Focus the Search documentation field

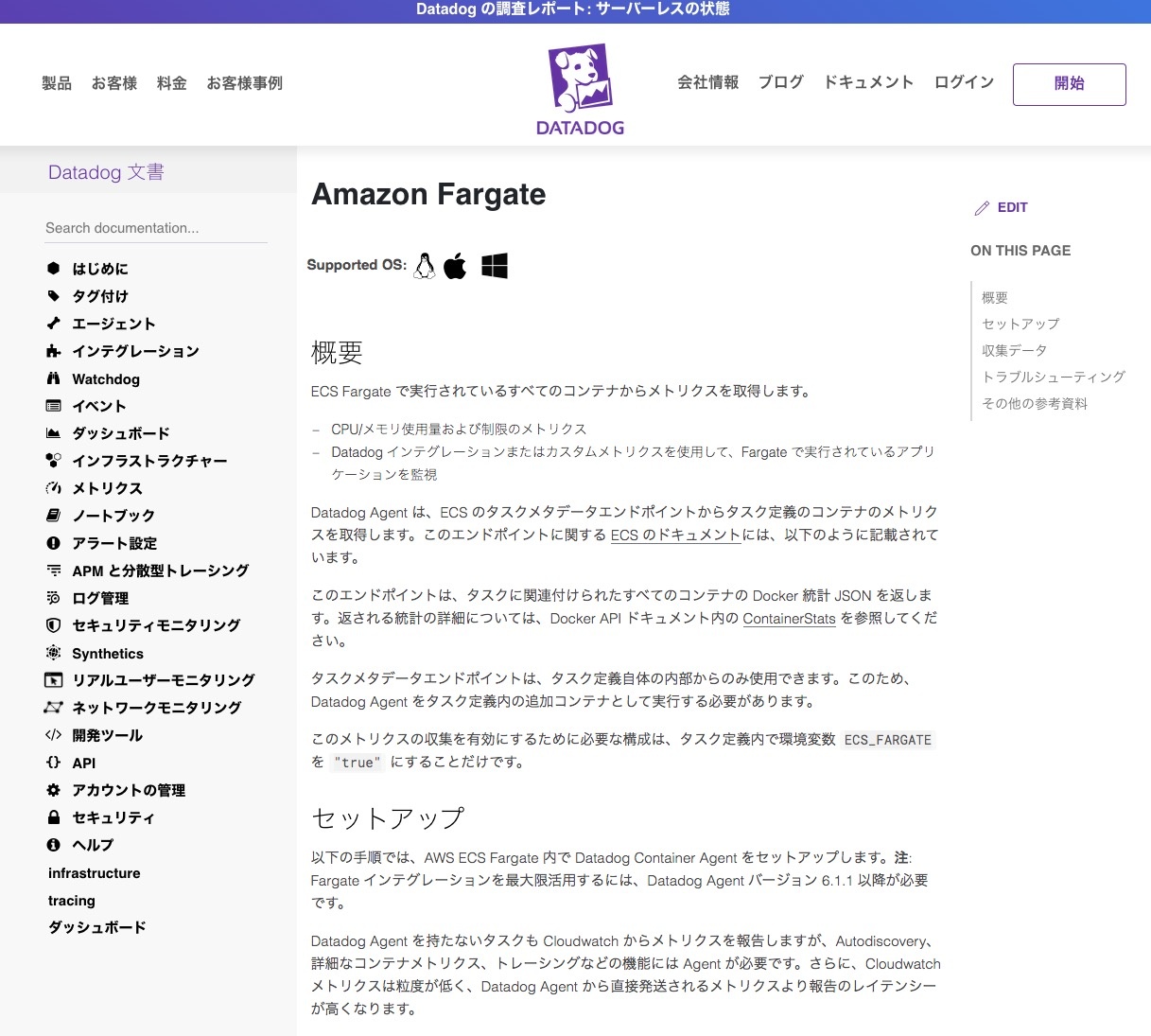(156, 228)
